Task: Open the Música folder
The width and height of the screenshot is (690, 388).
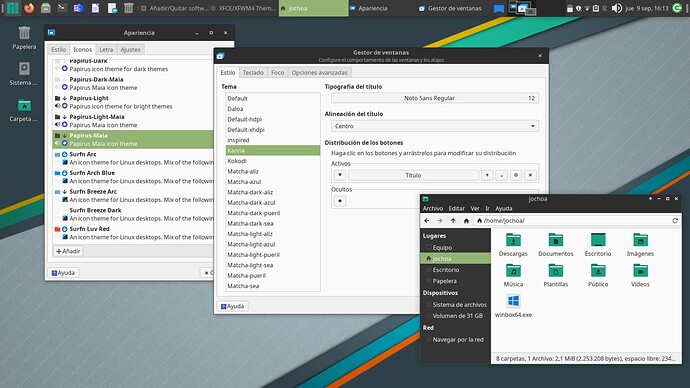Action: pyautogui.click(x=513, y=276)
